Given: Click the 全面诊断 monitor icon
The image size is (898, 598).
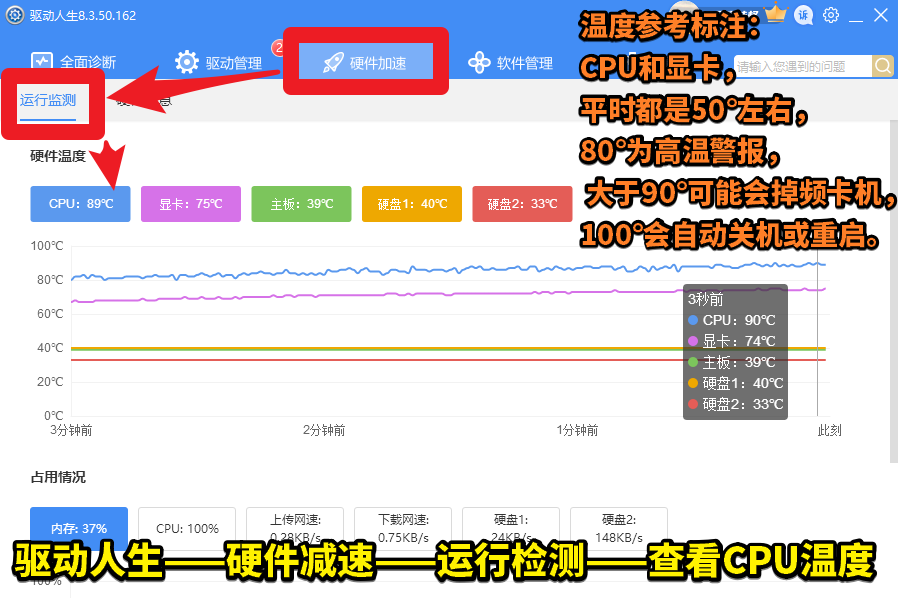Looking at the screenshot, I should coord(41,62).
